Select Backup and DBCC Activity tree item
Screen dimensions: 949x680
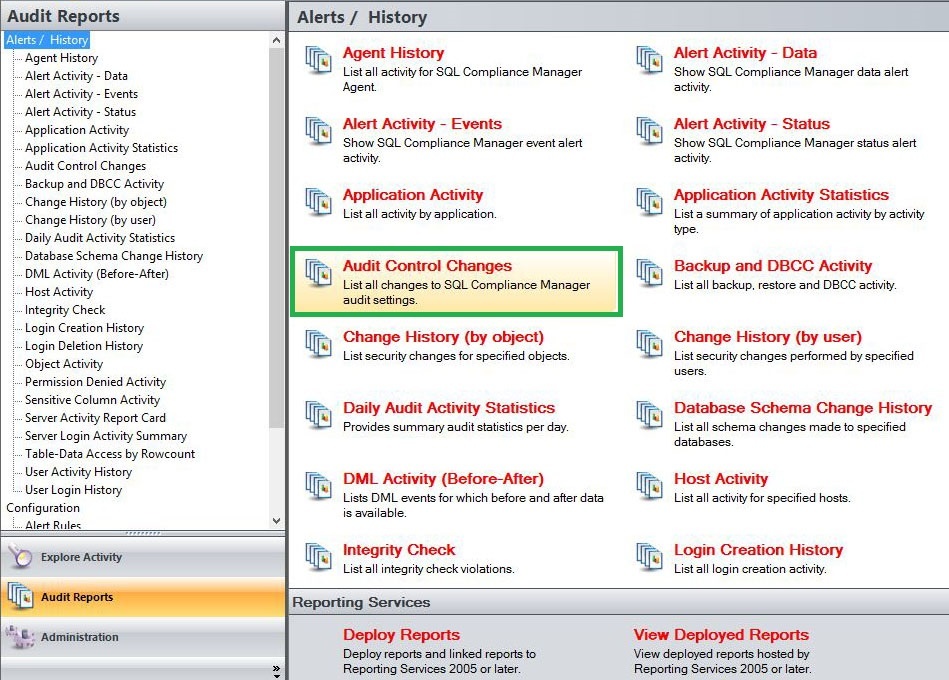pyautogui.click(x=94, y=184)
